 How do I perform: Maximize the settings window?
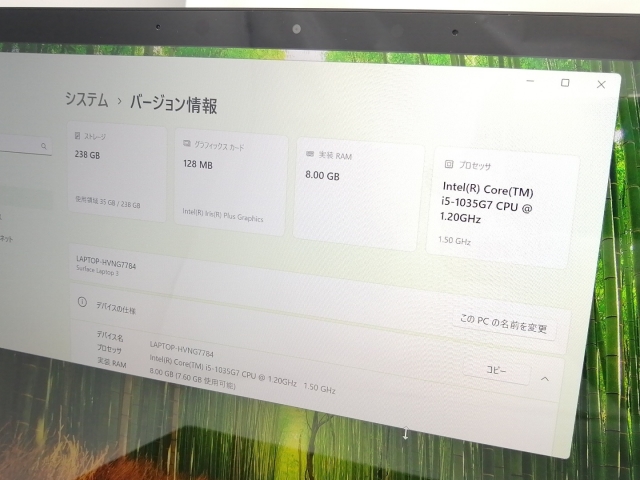(565, 82)
